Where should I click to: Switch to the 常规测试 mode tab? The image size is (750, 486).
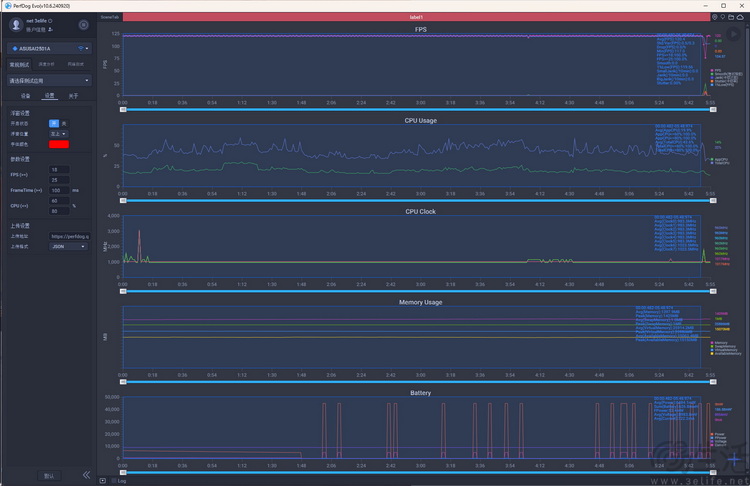click(20, 64)
